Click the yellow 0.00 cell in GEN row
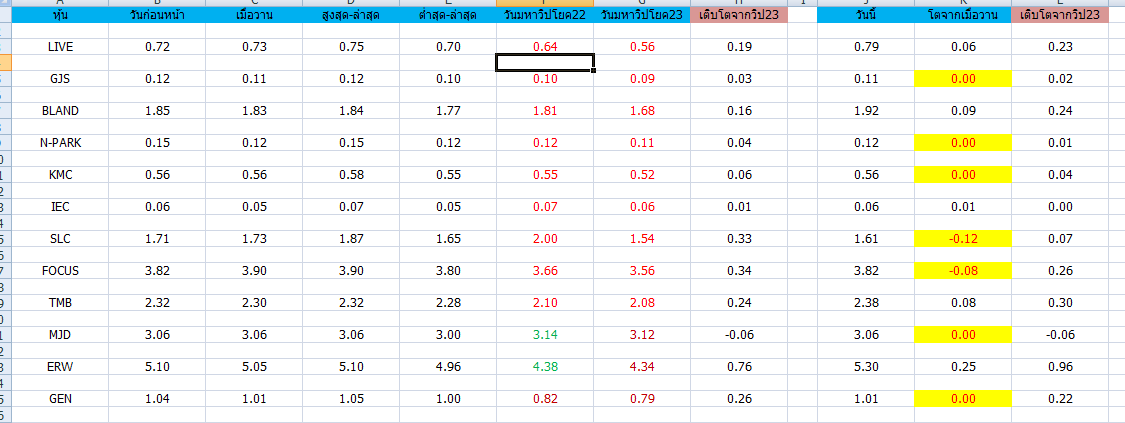Image resolution: width=1125 pixels, height=423 pixels. (963, 399)
